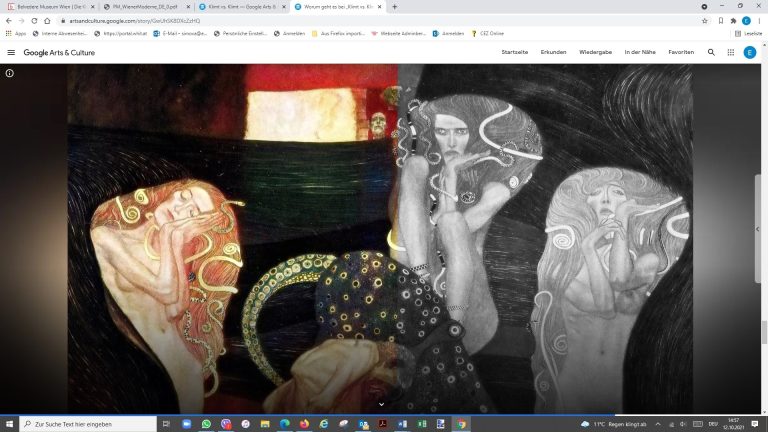Open Word from the taskbar
The width and height of the screenshot is (768, 432).
point(403,424)
